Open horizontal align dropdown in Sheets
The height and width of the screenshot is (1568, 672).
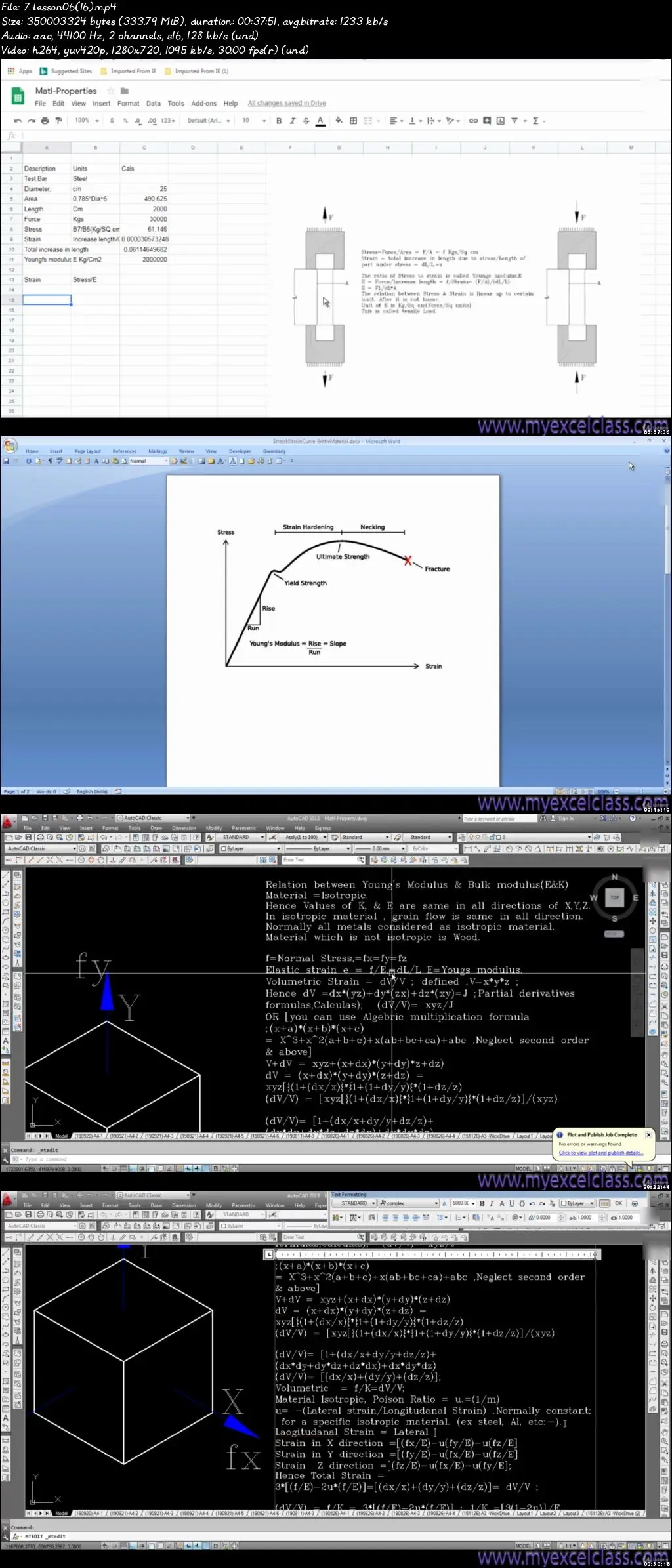tap(396, 121)
